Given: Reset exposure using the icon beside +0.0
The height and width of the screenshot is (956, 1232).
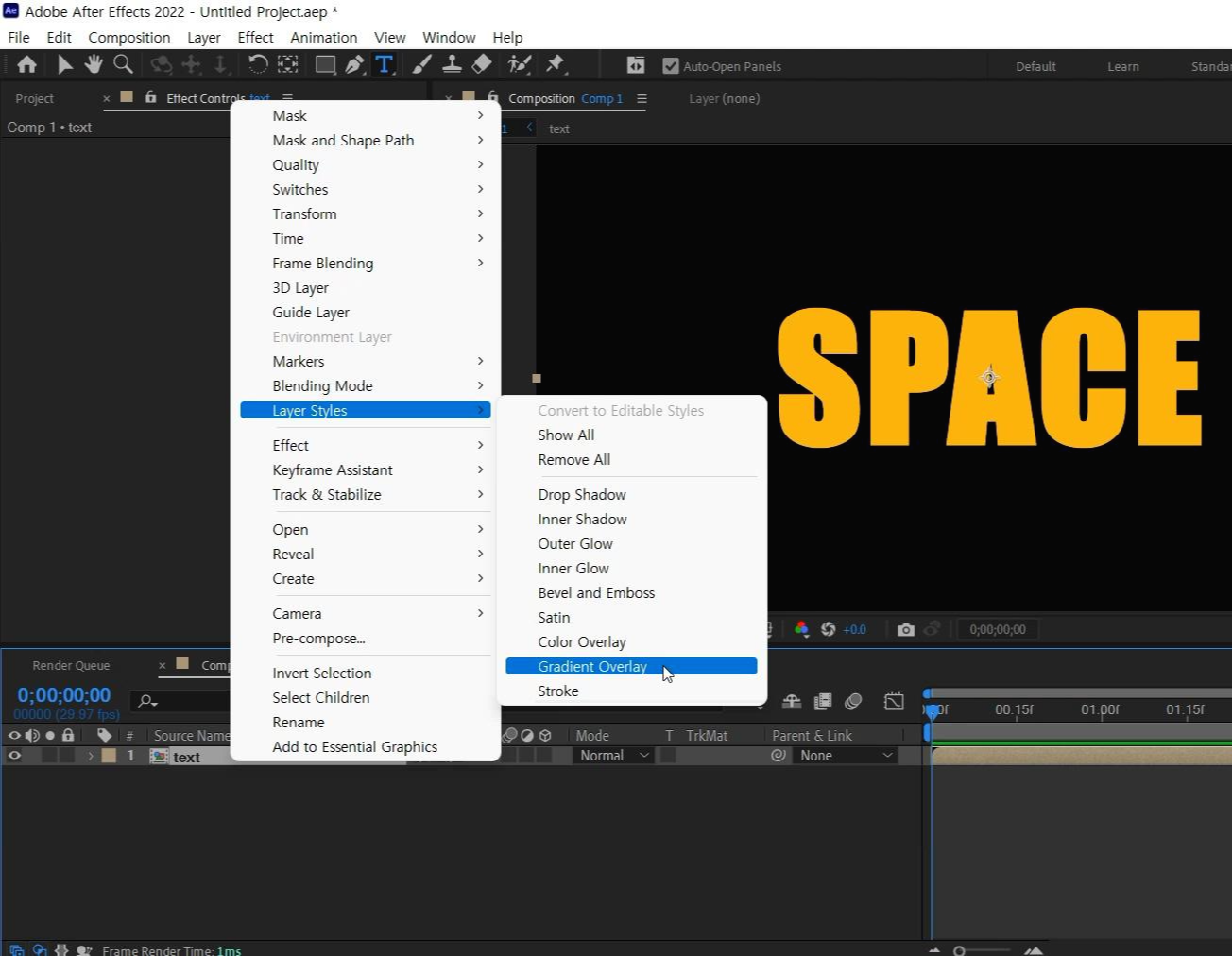Looking at the screenshot, I should click(x=829, y=629).
